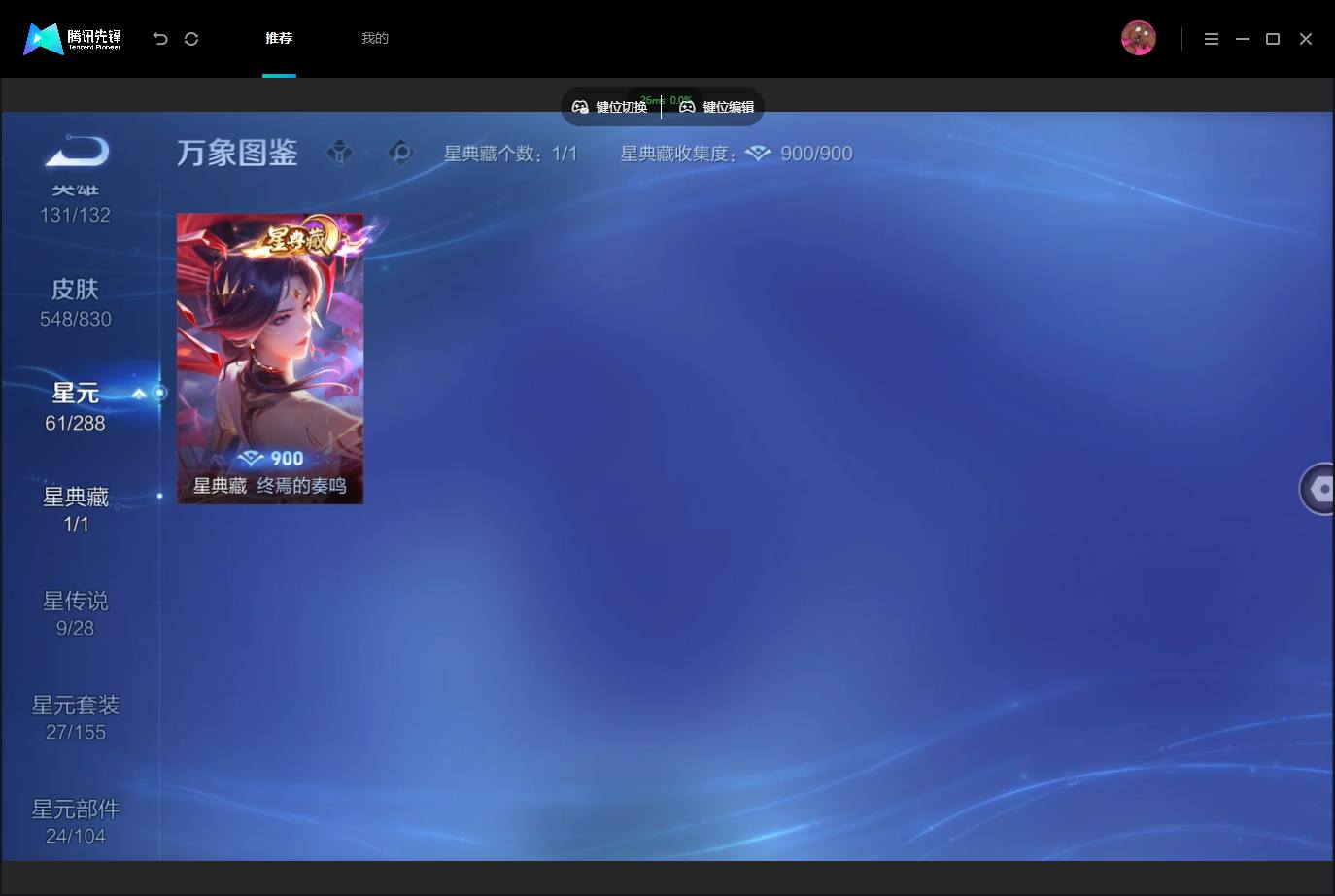Click the 键位切换 button
The height and width of the screenshot is (896, 1335).
pyautogui.click(x=609, y=107)
